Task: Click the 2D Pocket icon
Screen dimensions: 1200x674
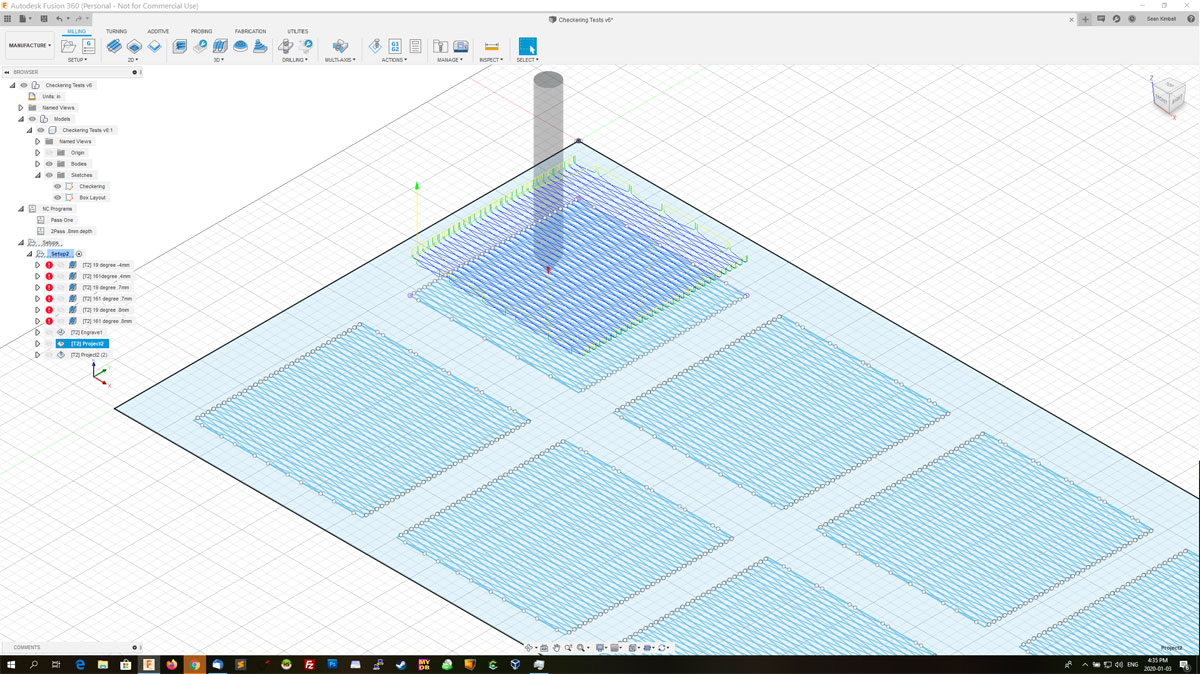Action: coord(134,46)
